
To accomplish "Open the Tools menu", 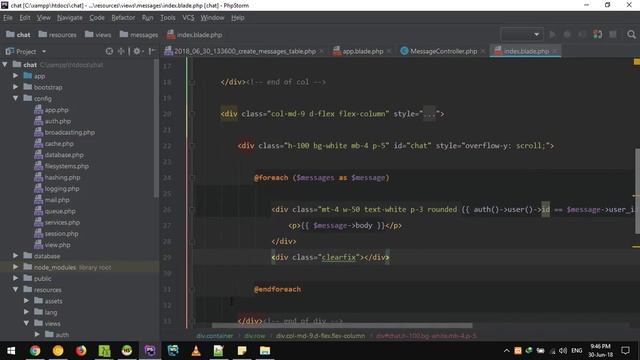I will [167, 18].
